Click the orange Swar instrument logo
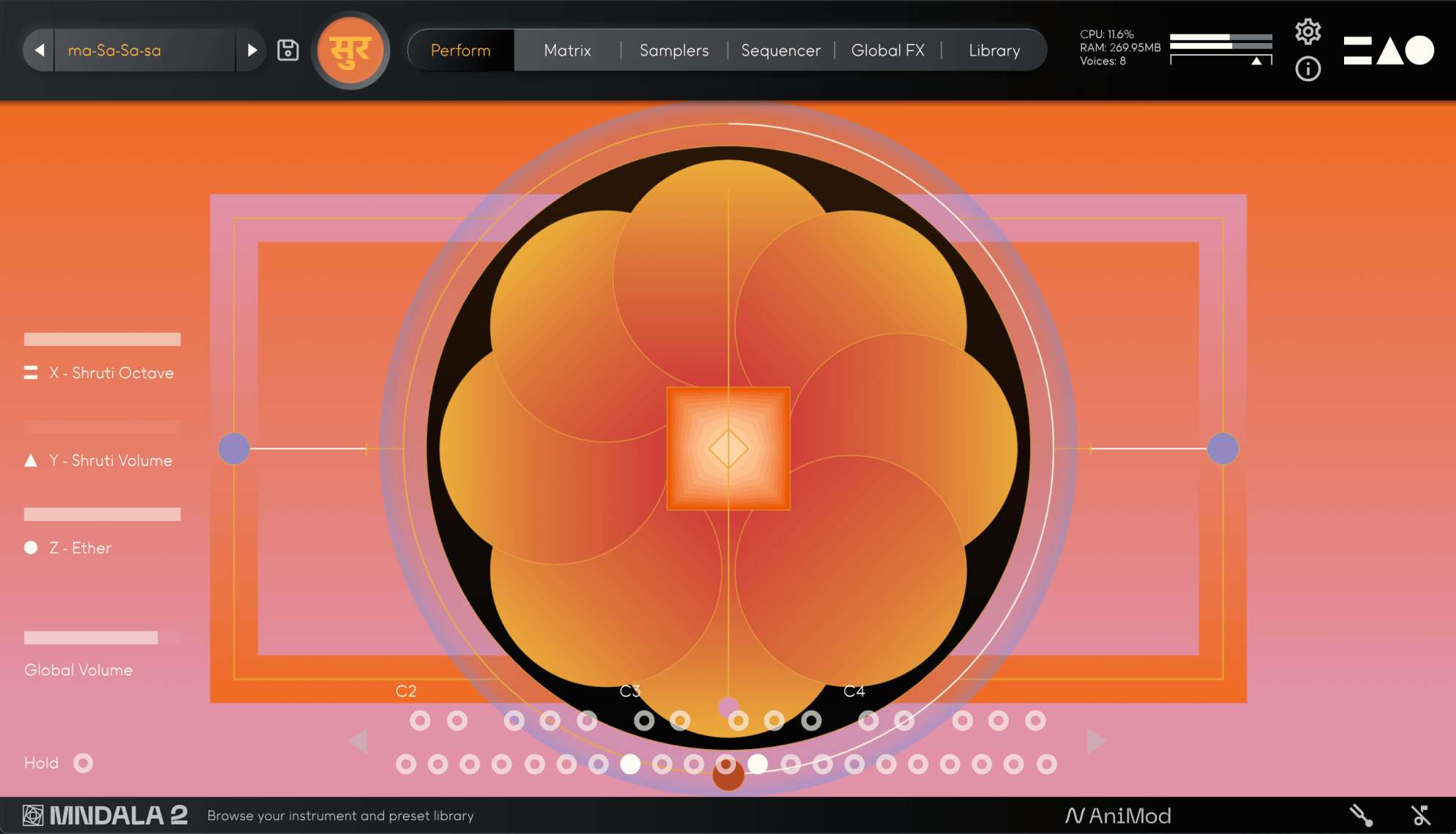This screenshot has height=834, width=1456. pyautogui.click(x=350, y=50)
